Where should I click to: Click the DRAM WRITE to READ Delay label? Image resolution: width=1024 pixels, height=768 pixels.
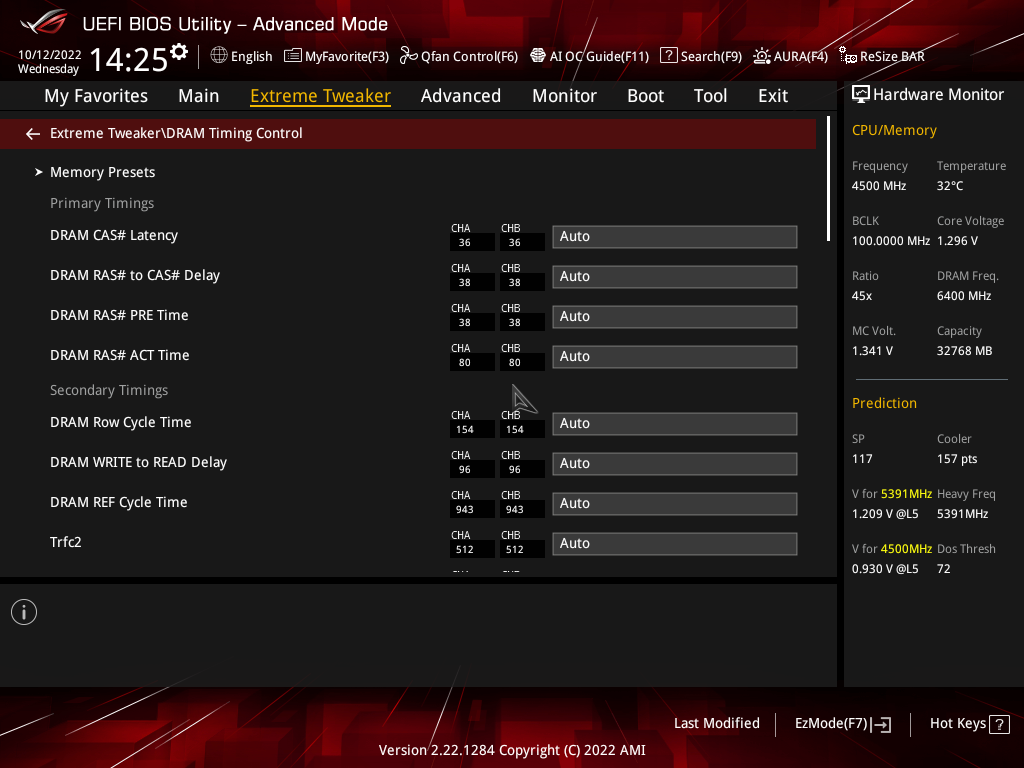138,462
